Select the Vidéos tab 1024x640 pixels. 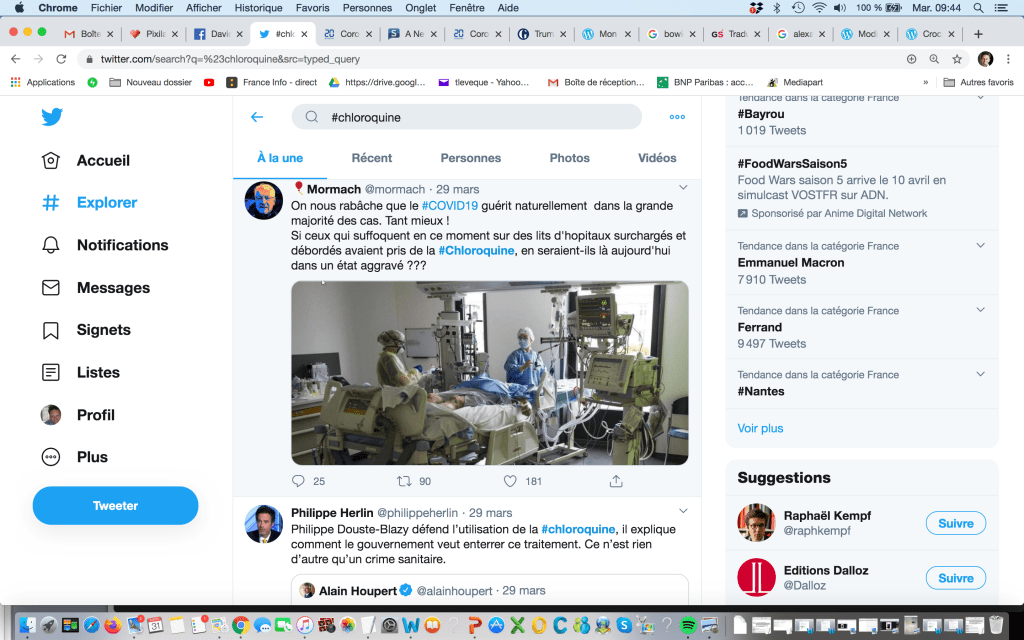point(657,158)
